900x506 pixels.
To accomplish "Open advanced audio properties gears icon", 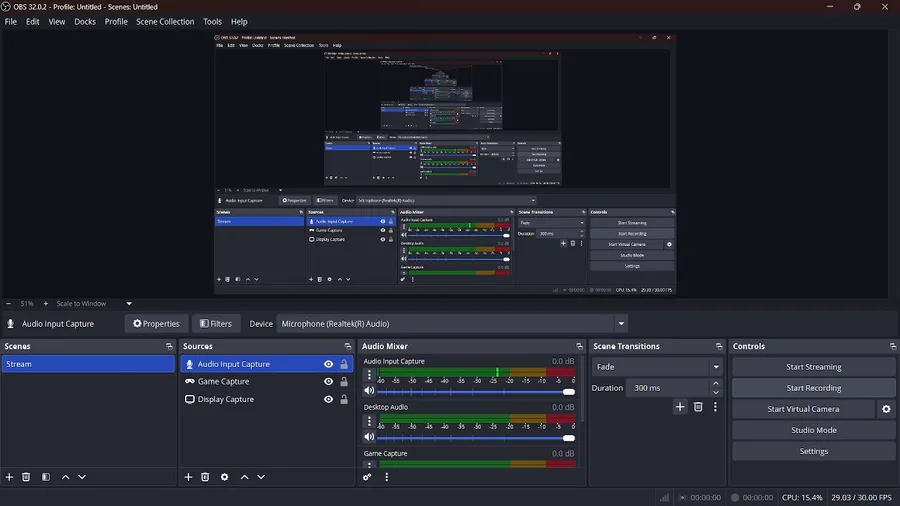I will click(367, 477).
